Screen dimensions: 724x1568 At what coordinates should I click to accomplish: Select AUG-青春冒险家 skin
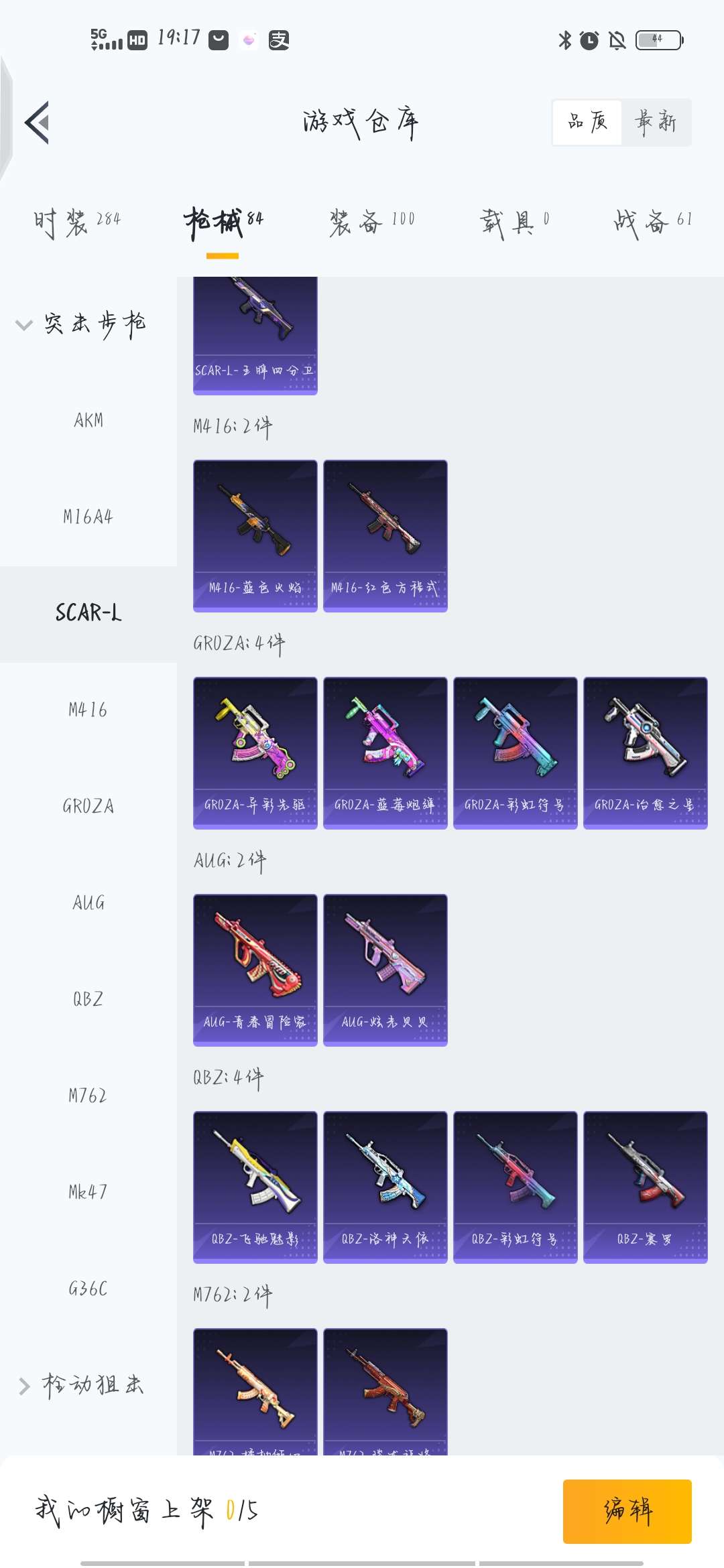pyautogui.click(x=255, y=970)
